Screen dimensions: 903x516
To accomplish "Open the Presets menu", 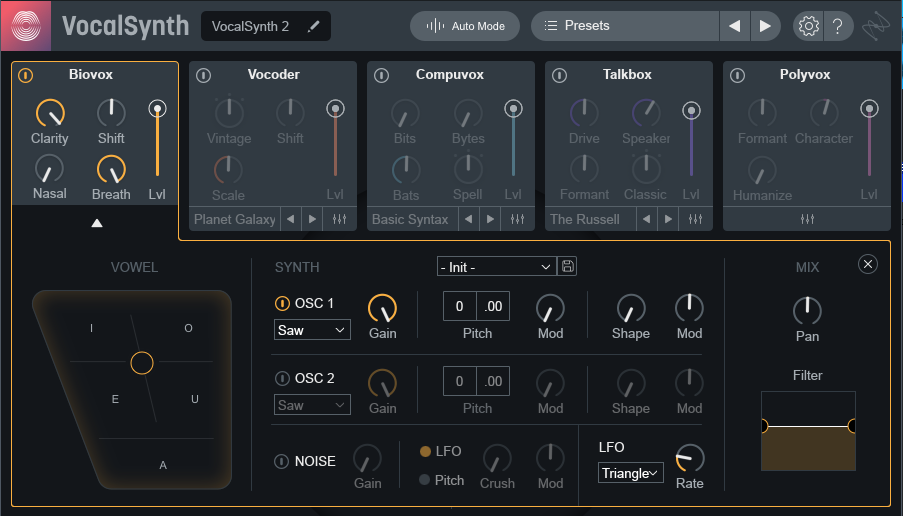I will (x=625, y=26).
